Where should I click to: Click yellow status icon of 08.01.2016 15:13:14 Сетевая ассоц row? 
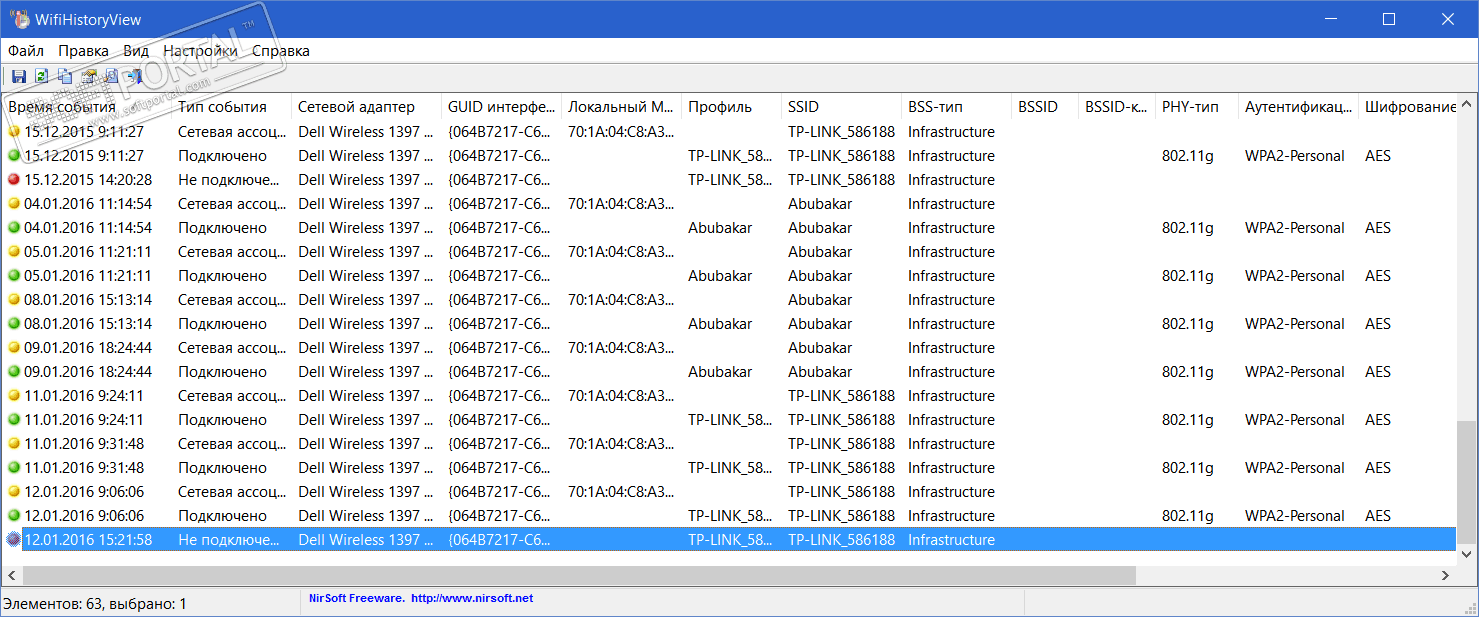tap(14, 300)
